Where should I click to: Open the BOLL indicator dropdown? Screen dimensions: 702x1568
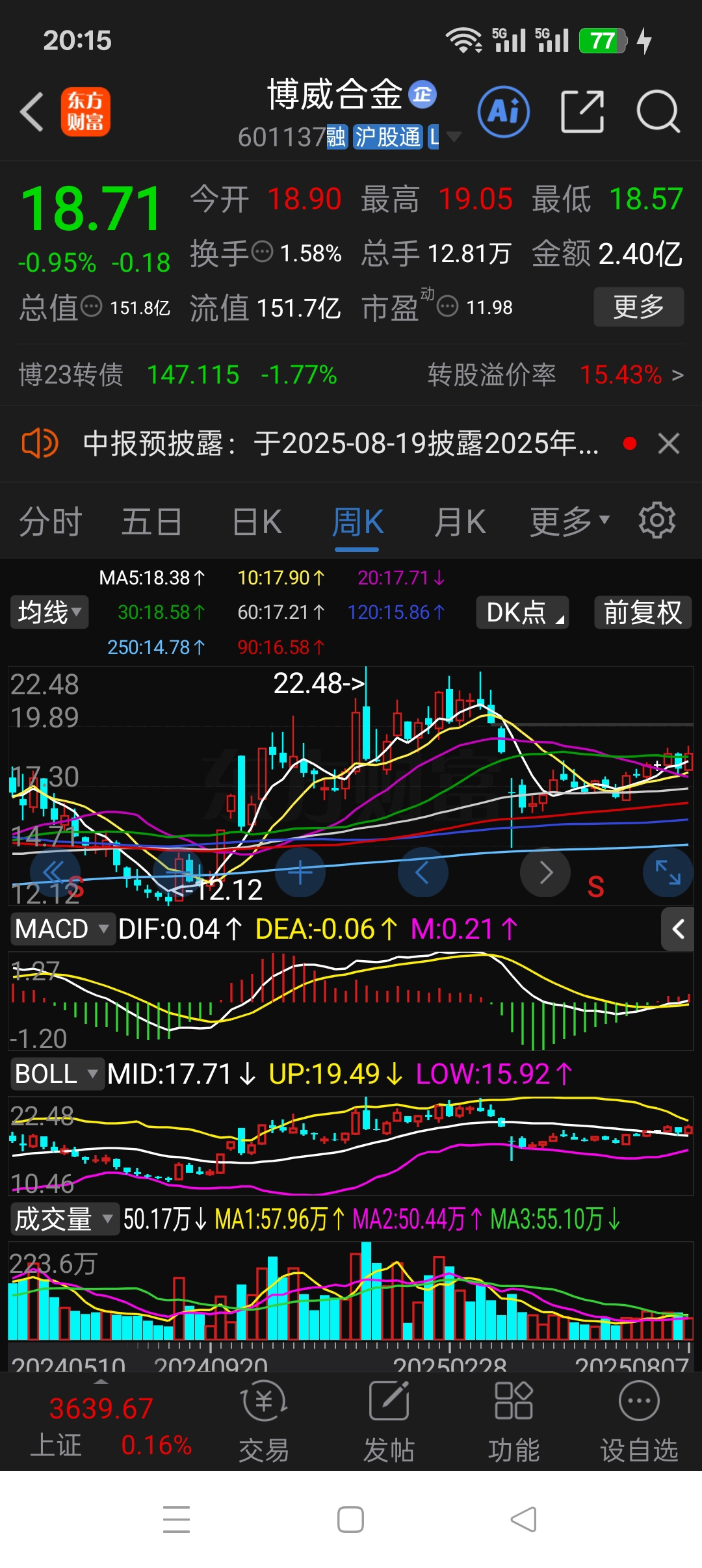coord(57,1074)
